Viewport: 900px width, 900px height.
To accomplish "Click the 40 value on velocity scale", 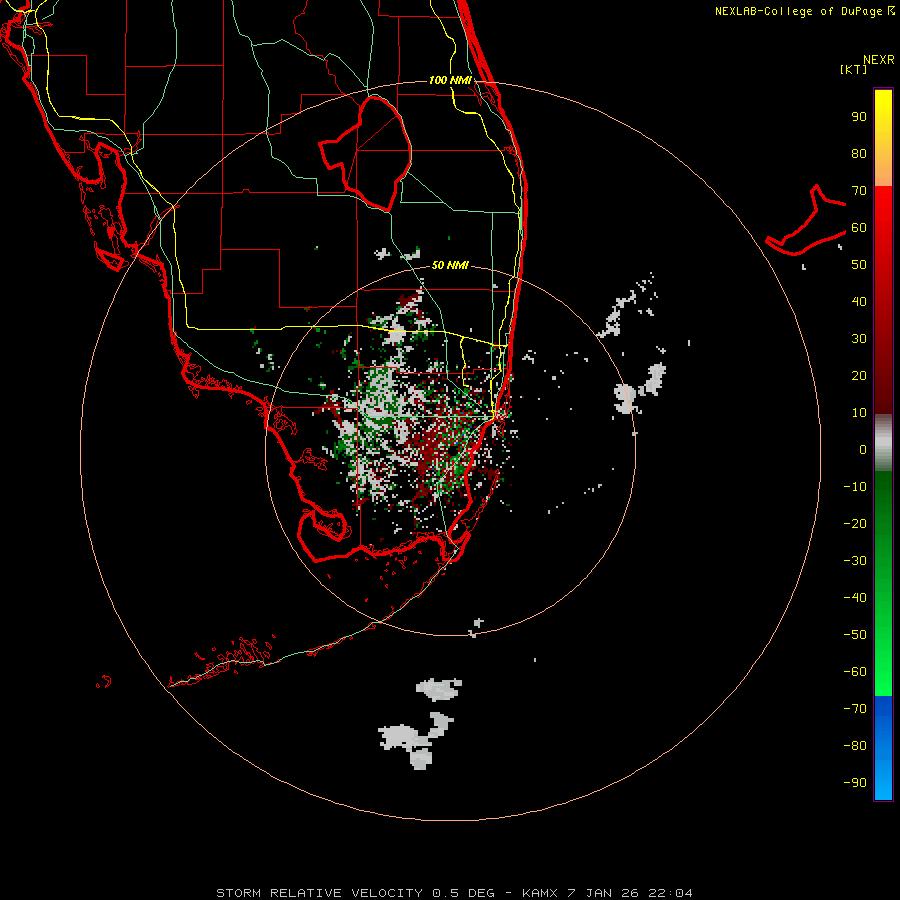I will point(859,302).
